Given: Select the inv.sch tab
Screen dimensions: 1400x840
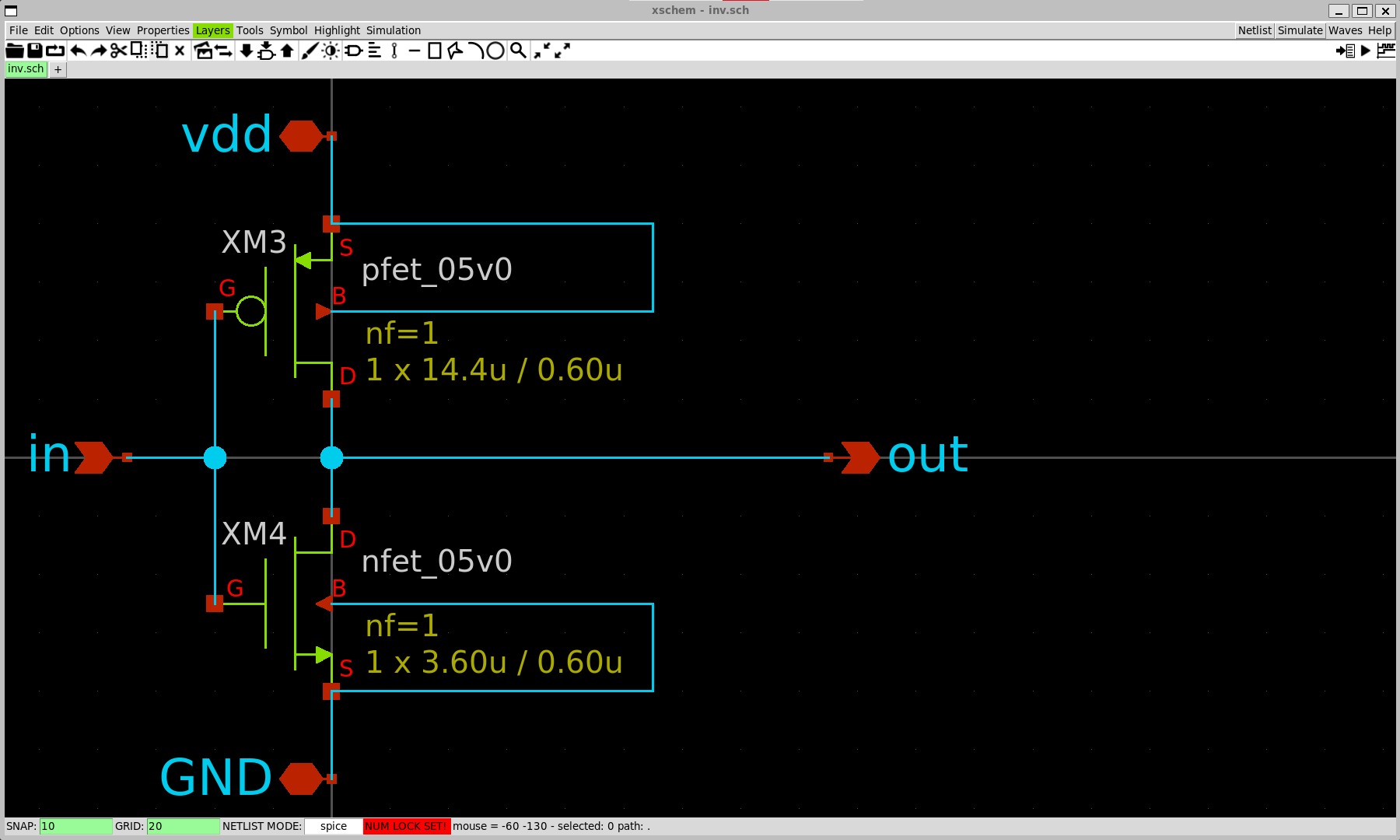Looking at the screenshot, I should (x=26, y=69).
